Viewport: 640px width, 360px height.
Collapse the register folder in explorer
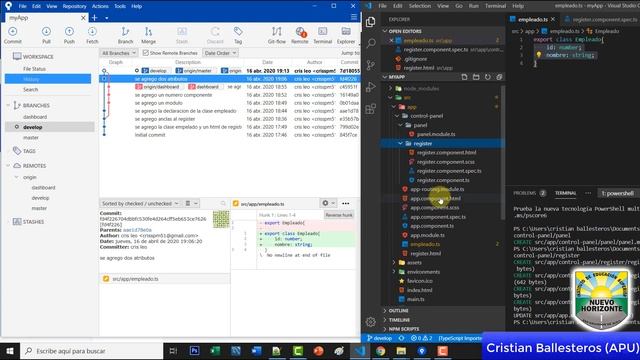pos(400,143)
